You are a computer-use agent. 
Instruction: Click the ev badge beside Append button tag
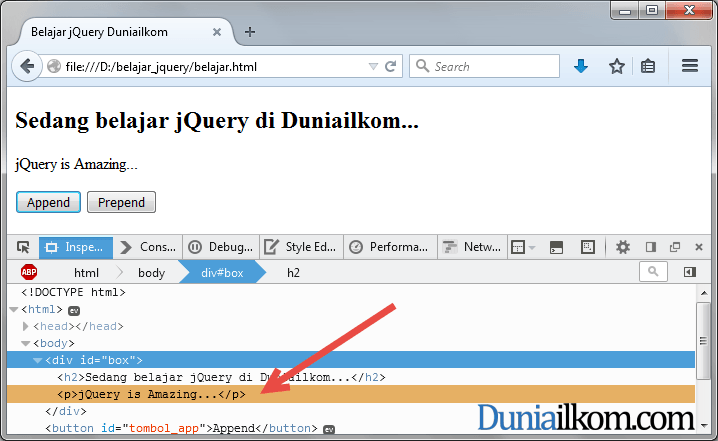click(x=329, y=430)
